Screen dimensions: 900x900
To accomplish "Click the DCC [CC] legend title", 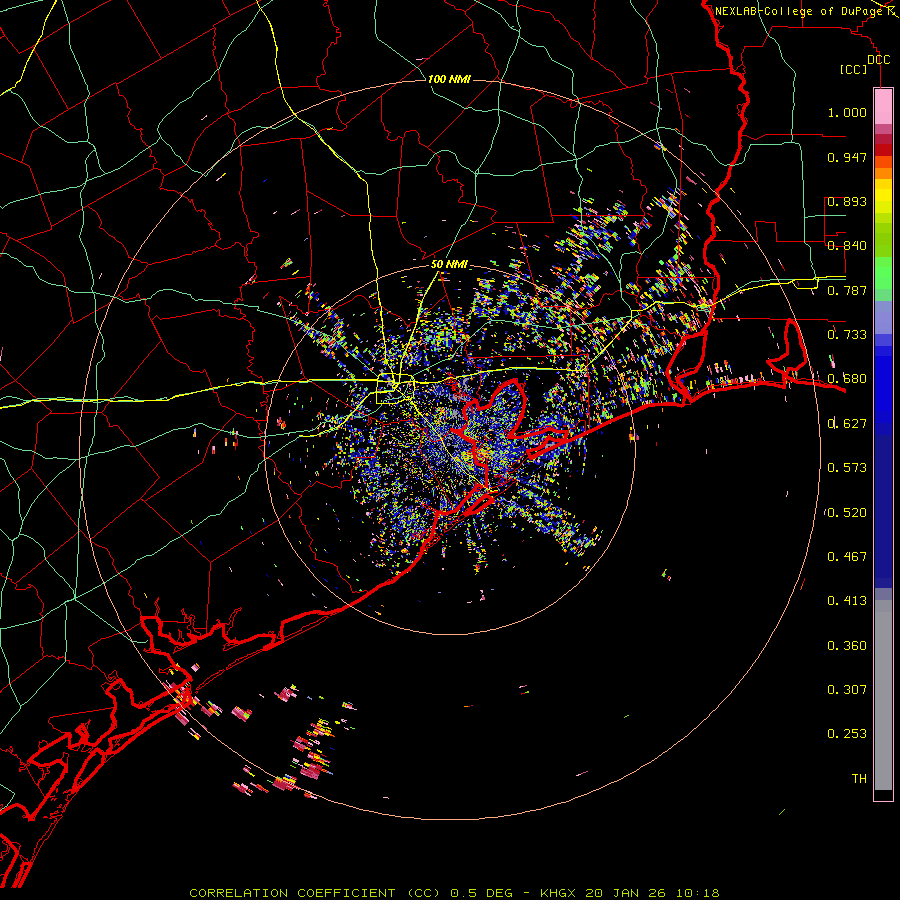I will [864, 64].
